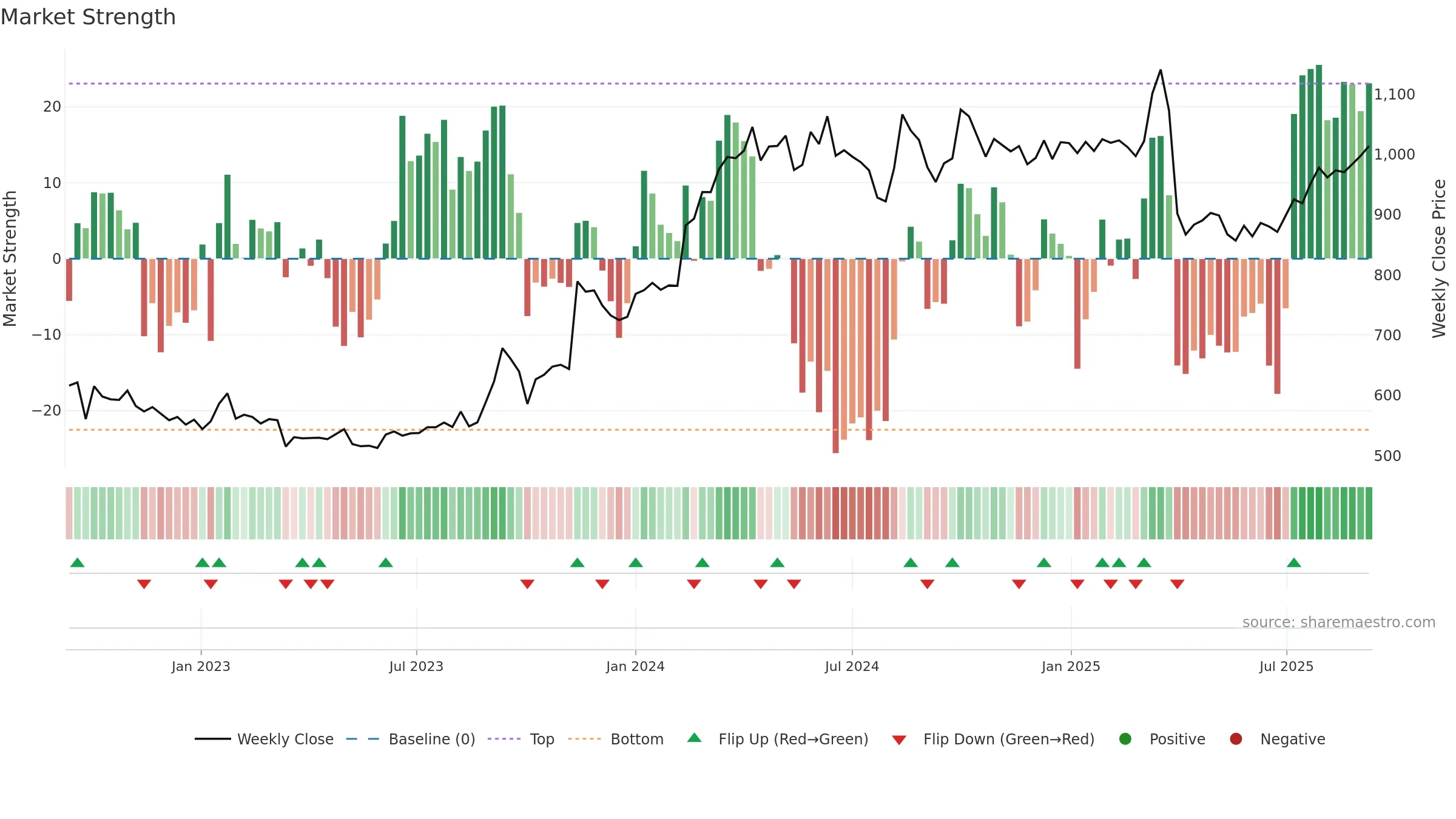Click the Market Strength chart title
The height and width of the screenshot is (819, 1456).
point(88,17)
